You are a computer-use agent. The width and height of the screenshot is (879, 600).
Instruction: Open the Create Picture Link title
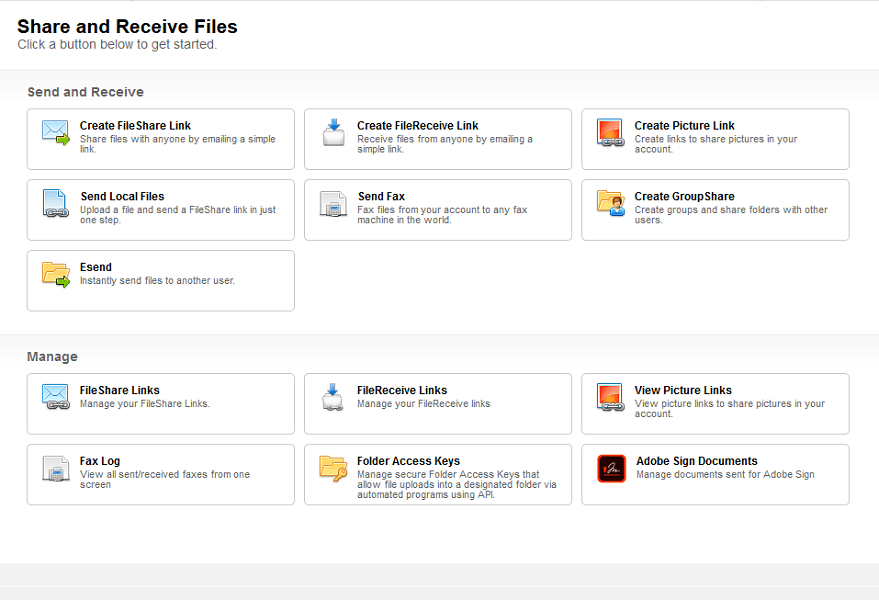pos(684,126)
